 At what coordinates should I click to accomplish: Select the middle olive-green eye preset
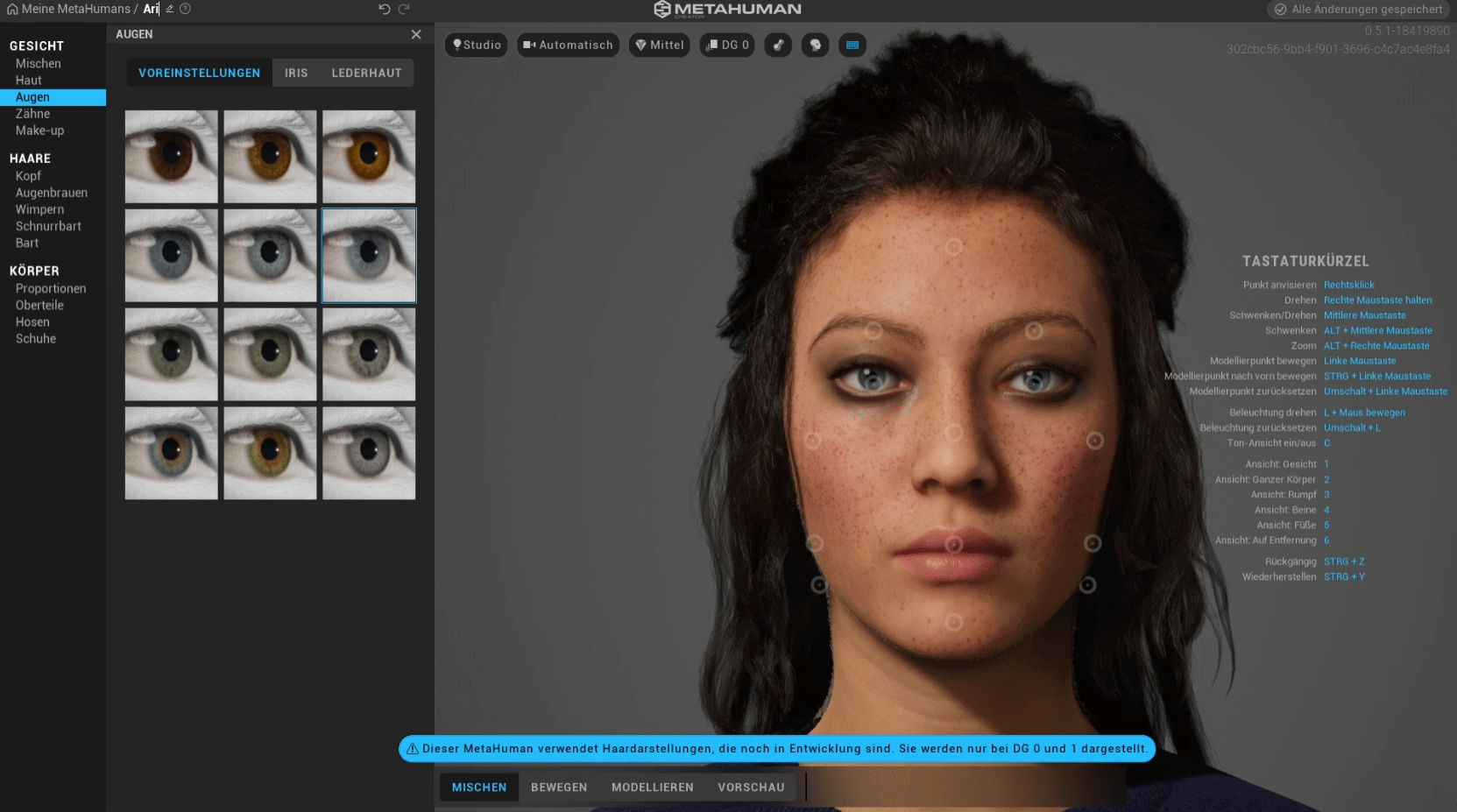[x=270, y=355]
